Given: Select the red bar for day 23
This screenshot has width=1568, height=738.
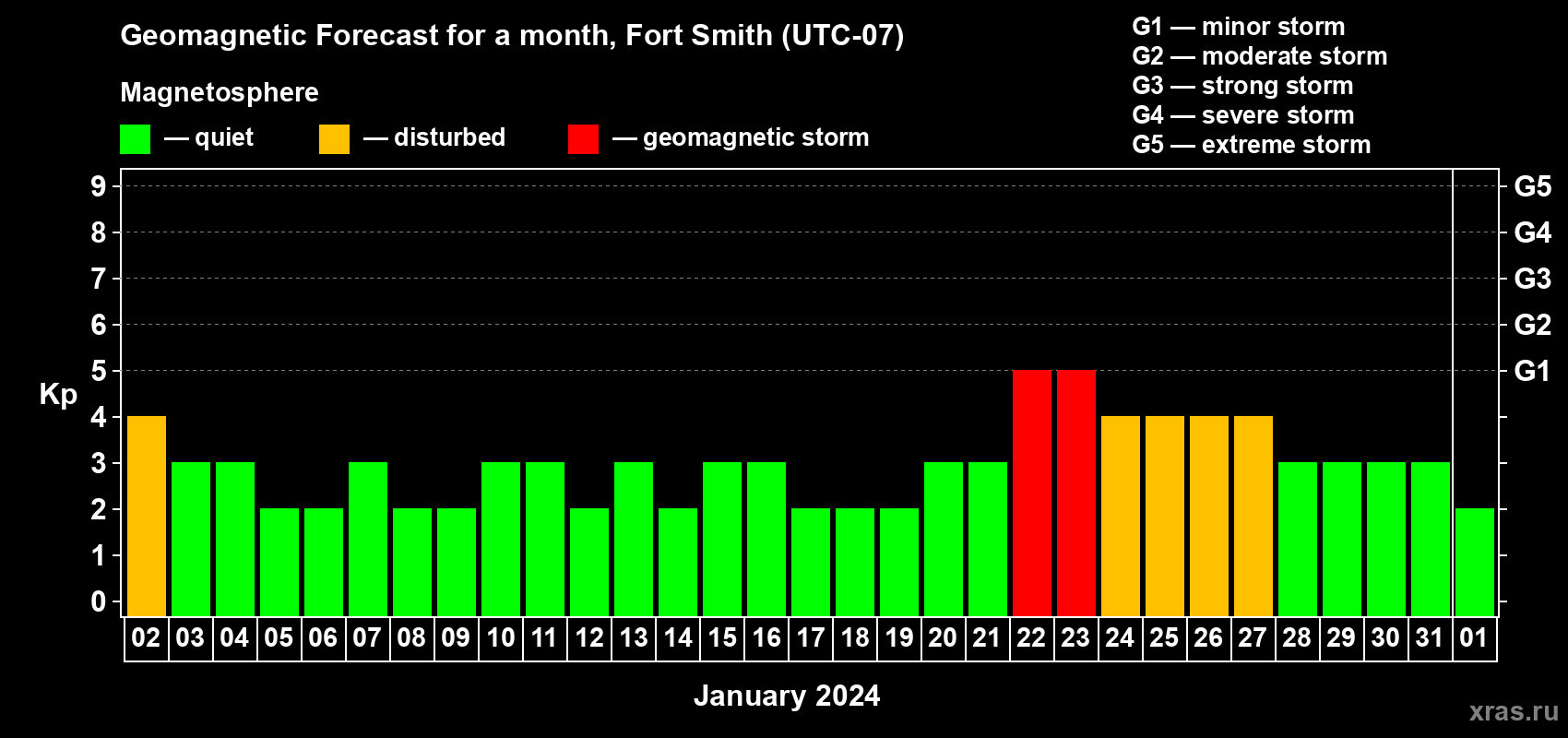Looking at the screenshot, I should [1076, 494].
